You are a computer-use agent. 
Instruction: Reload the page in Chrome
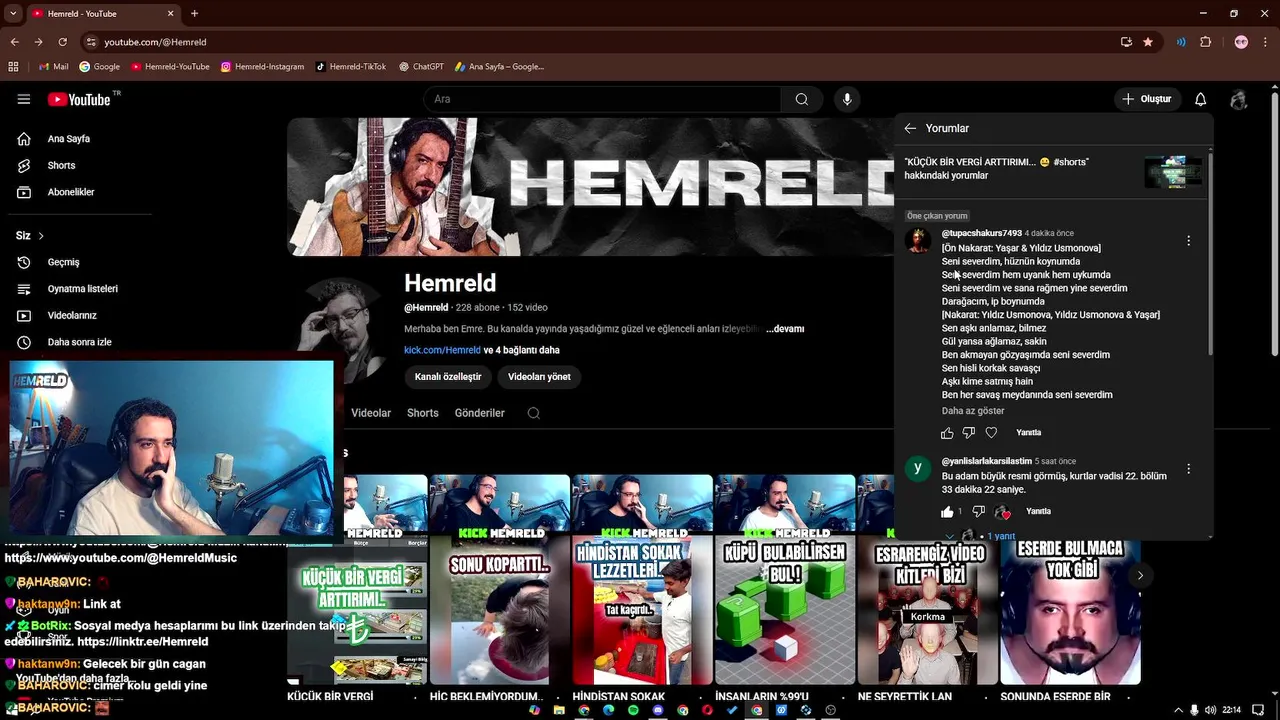[62, 42]
